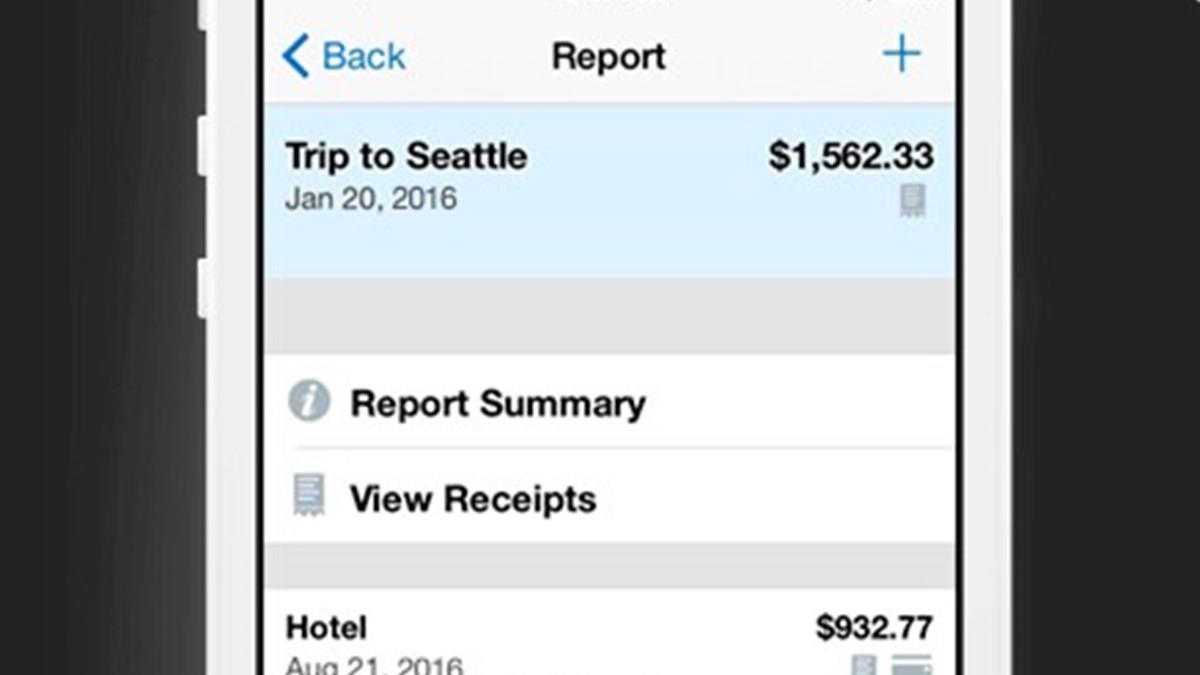The image size is (1200, 675).
Task: Click the Hotel credit card icon
Action: coord(911,666)
